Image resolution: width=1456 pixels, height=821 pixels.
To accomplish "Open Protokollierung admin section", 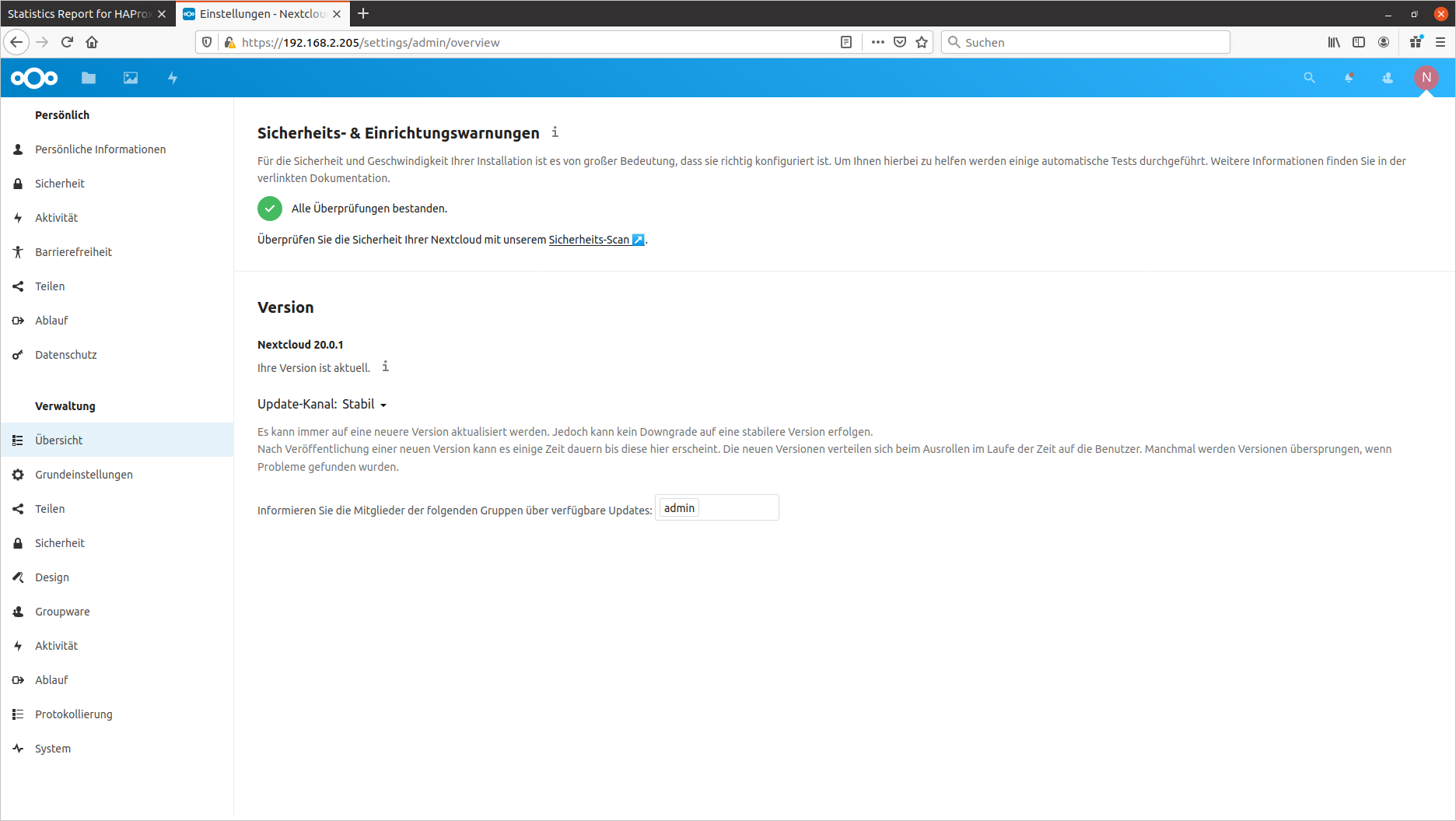I will click(117, 714).
